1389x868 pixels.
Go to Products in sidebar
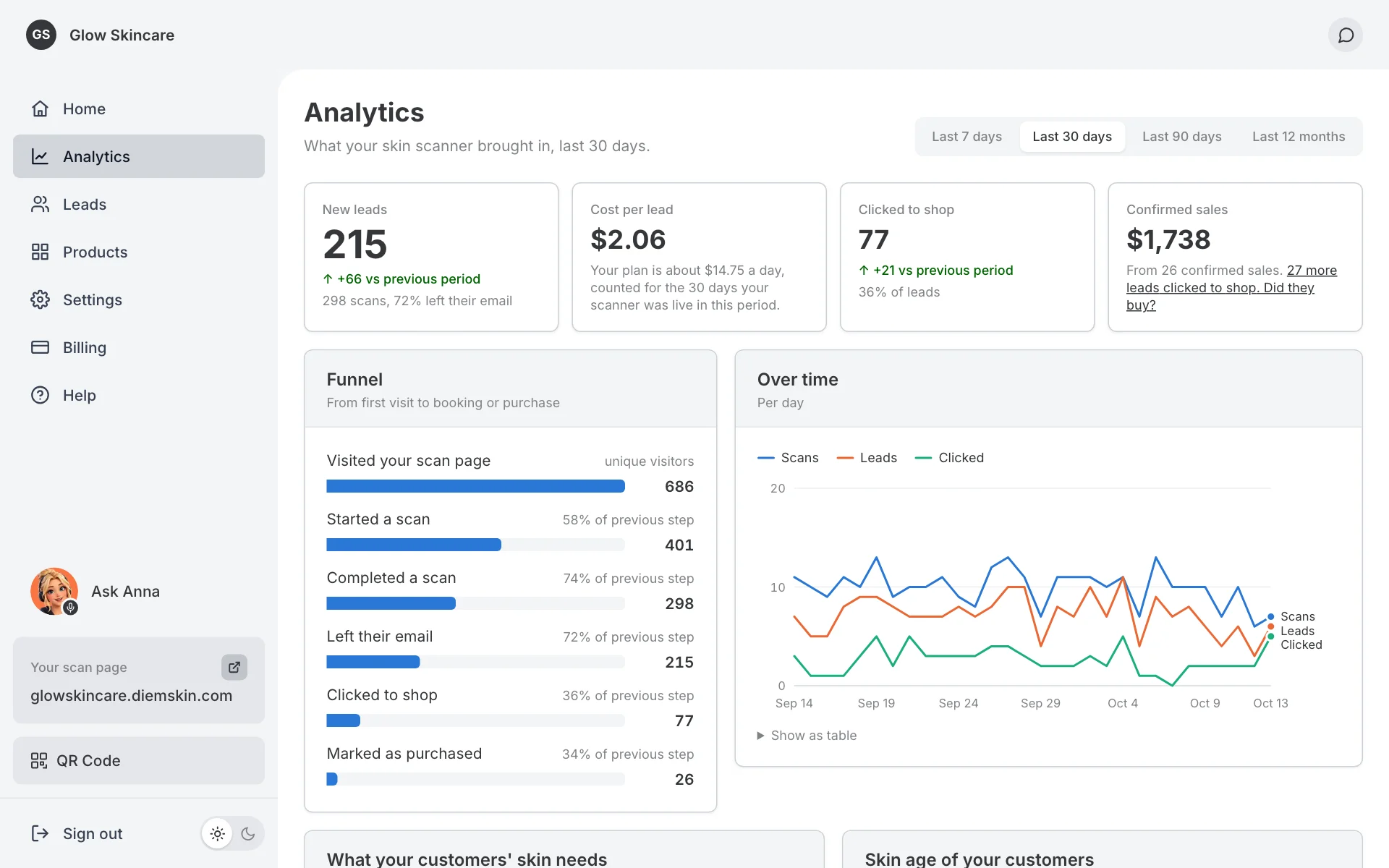tap(139, 252)
